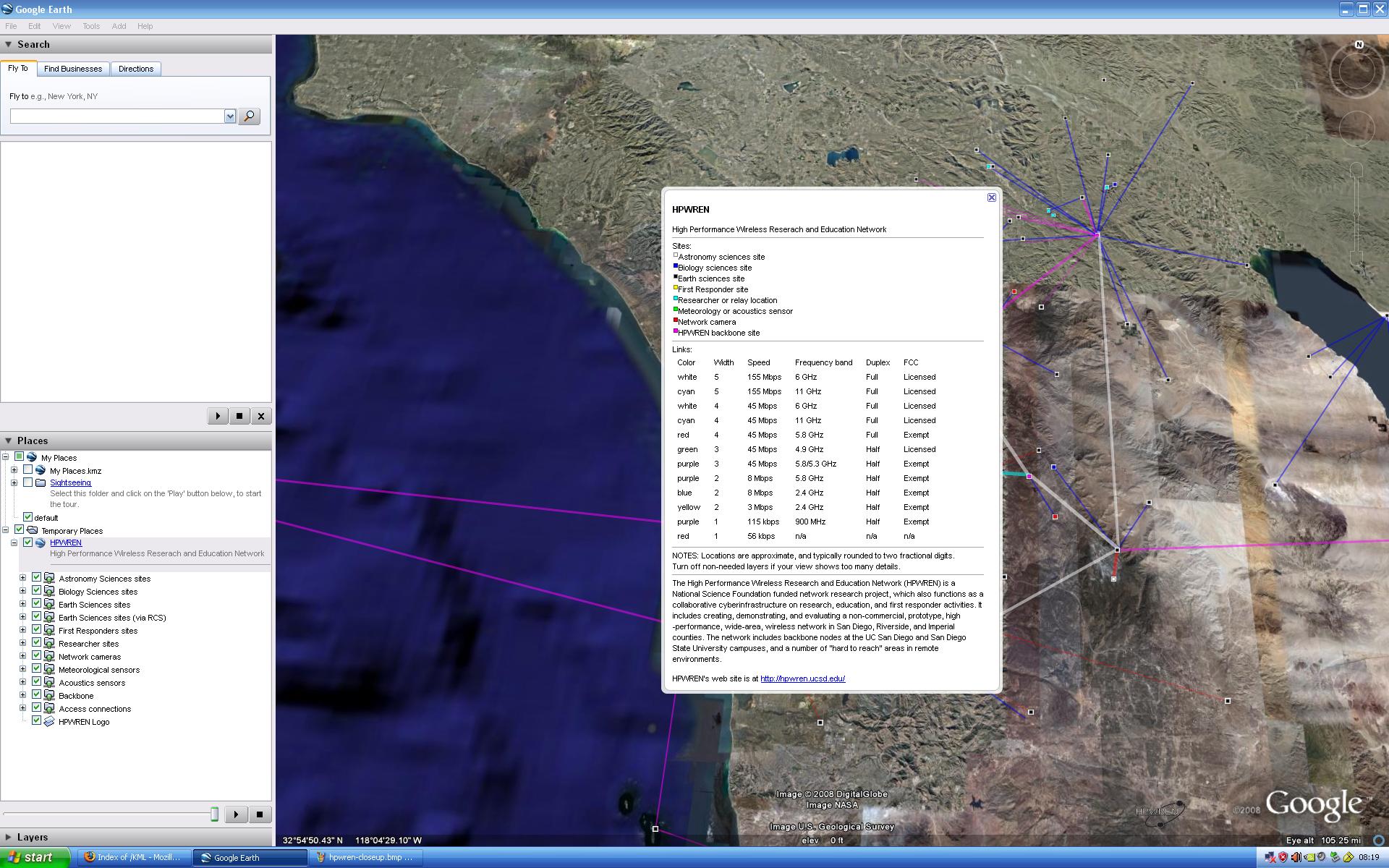Viewport: 1389px width, 868px height.
Task: Collapse the HPWREN tree node
Action: (14, 542)
